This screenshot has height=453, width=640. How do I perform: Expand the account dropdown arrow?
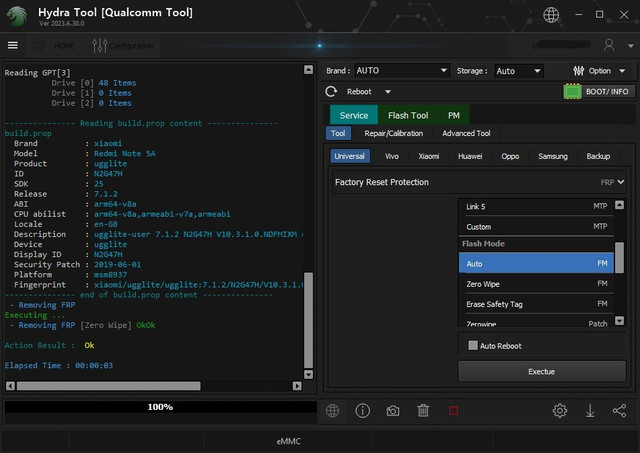coord(631,46)
